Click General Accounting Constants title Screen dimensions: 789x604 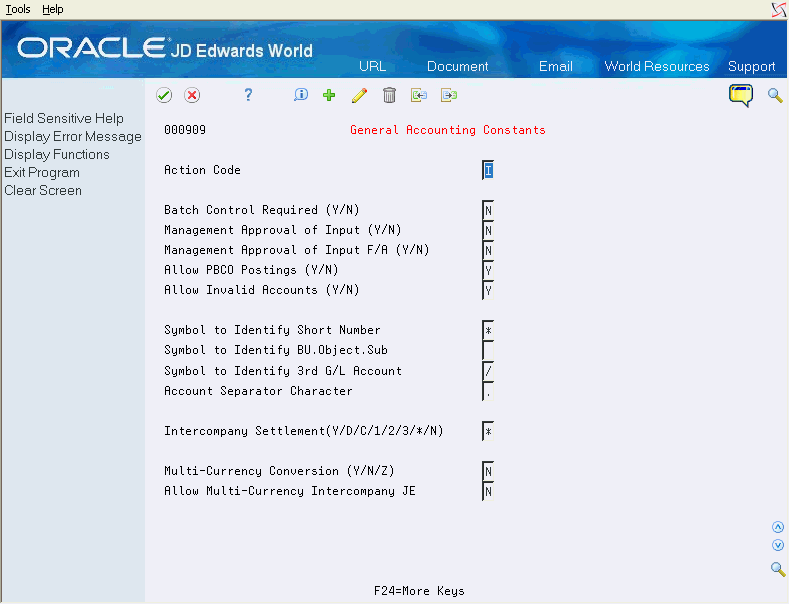pyautogui.click(x=448, y=130)
